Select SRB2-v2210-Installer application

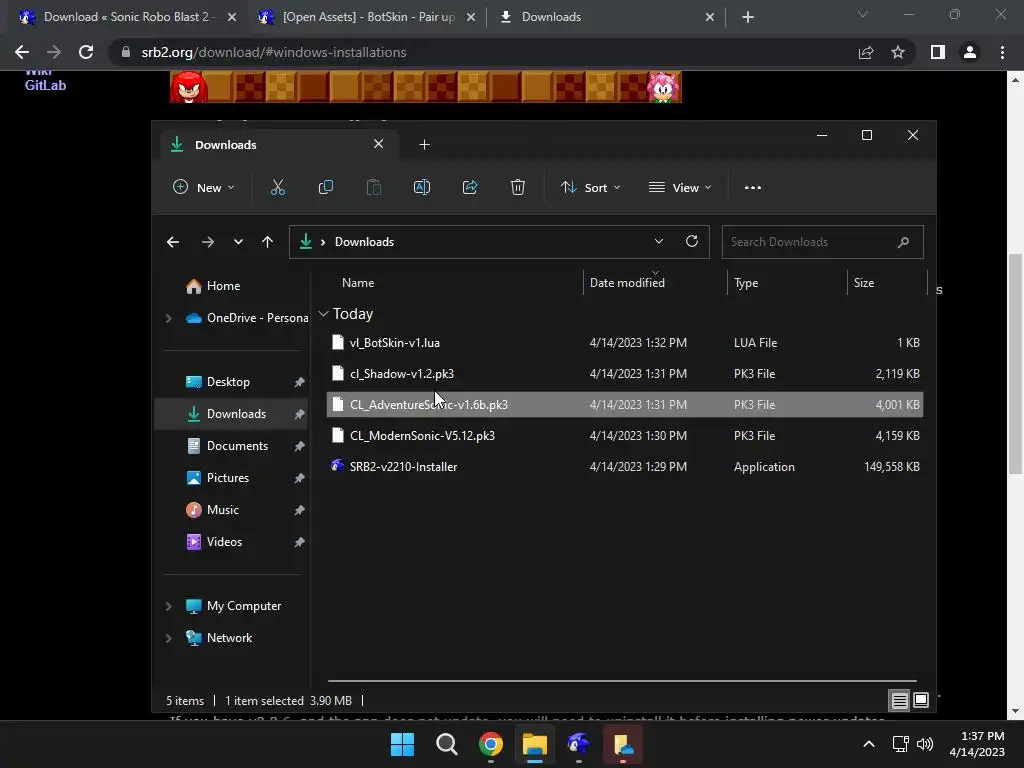click(624, 467)
